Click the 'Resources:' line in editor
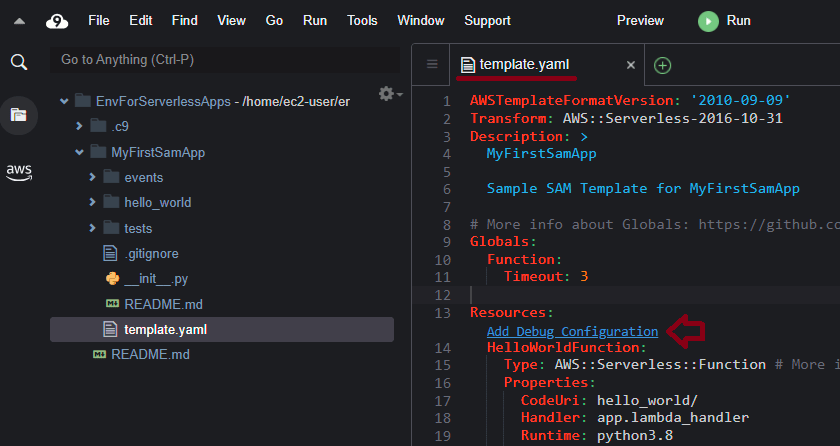The height and width of the screenshot is (446, 840). coord(512,312)
